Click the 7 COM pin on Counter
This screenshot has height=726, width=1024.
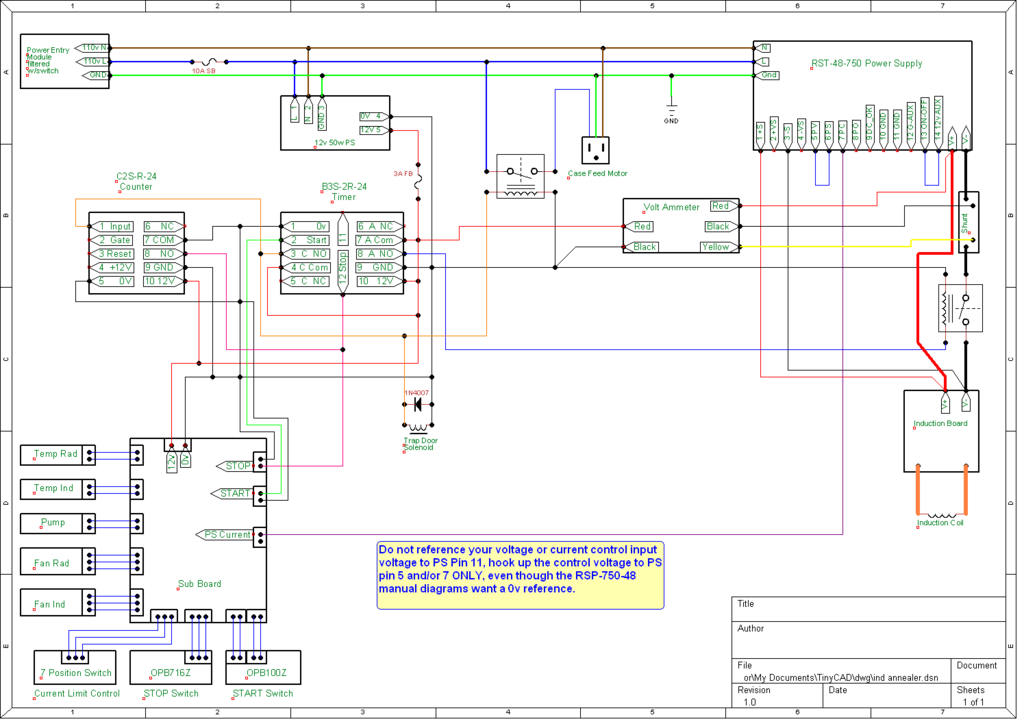163,240
